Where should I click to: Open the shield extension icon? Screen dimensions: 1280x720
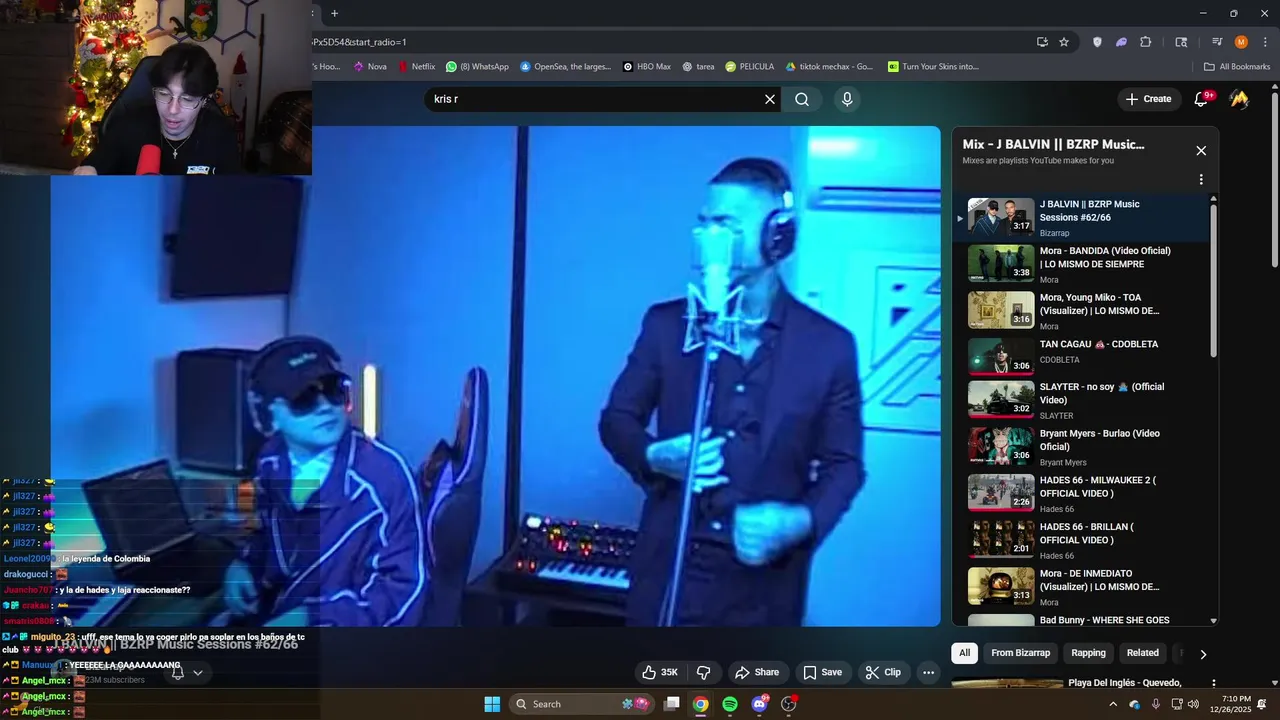1097,42
